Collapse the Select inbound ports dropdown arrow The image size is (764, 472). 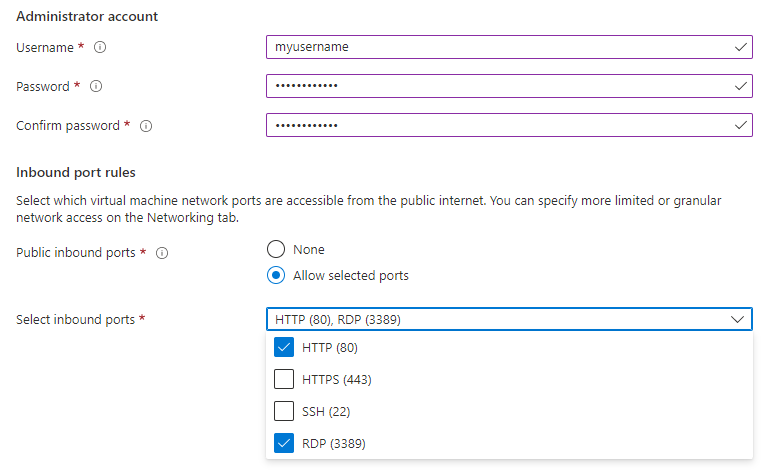pyautogui.click(x=738, y=319)
